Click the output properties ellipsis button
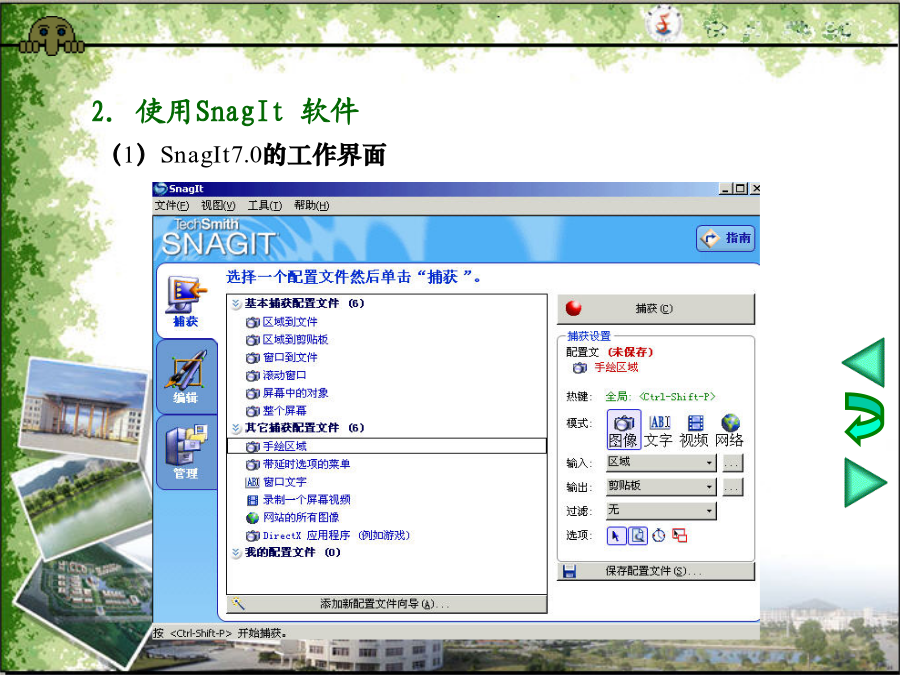 pyautogui.click(x=732, y=487)
